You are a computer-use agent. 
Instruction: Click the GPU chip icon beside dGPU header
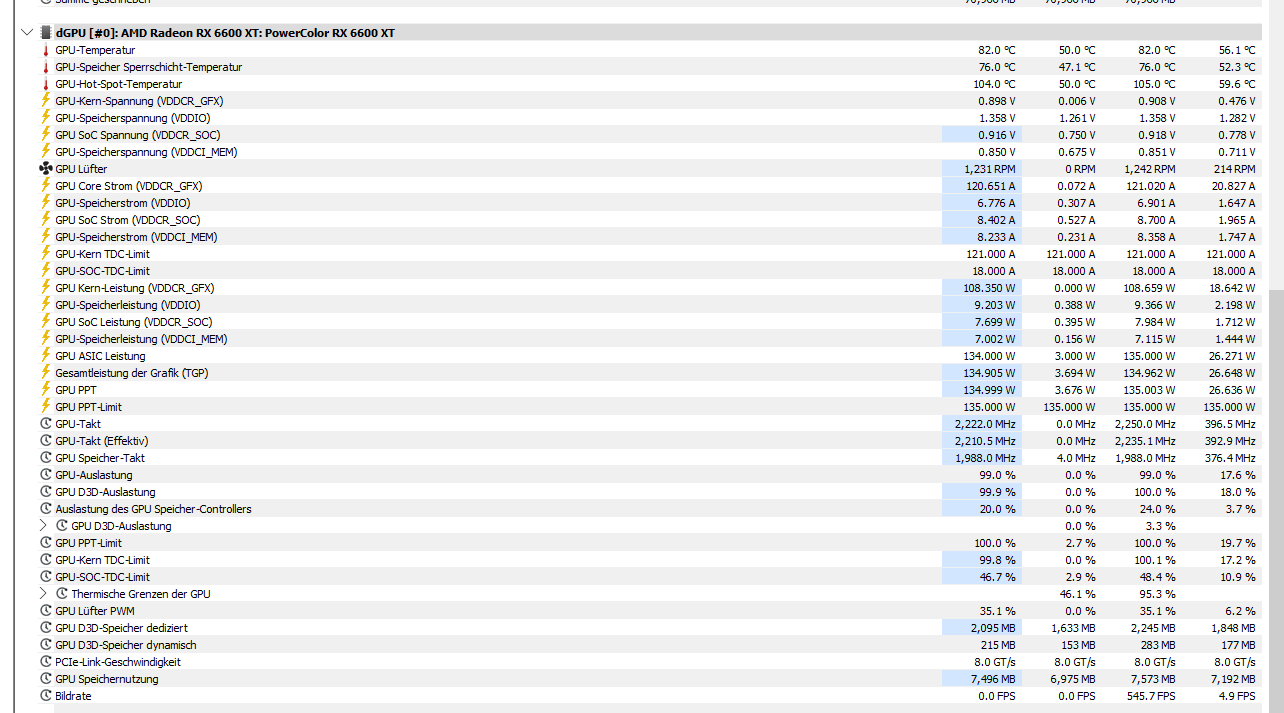[46, 33]
